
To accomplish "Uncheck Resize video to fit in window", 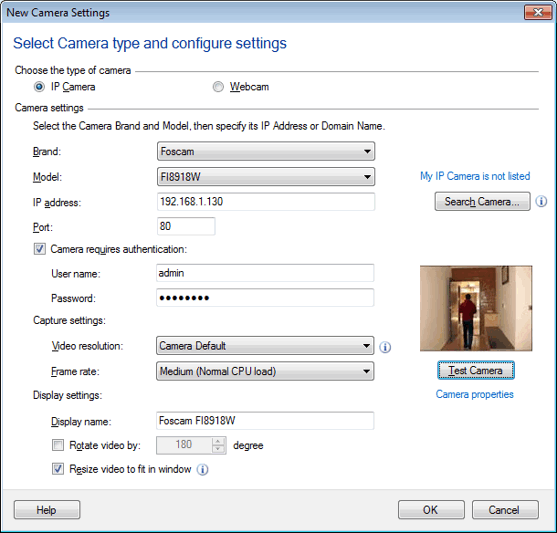I will tap(58, 469).
